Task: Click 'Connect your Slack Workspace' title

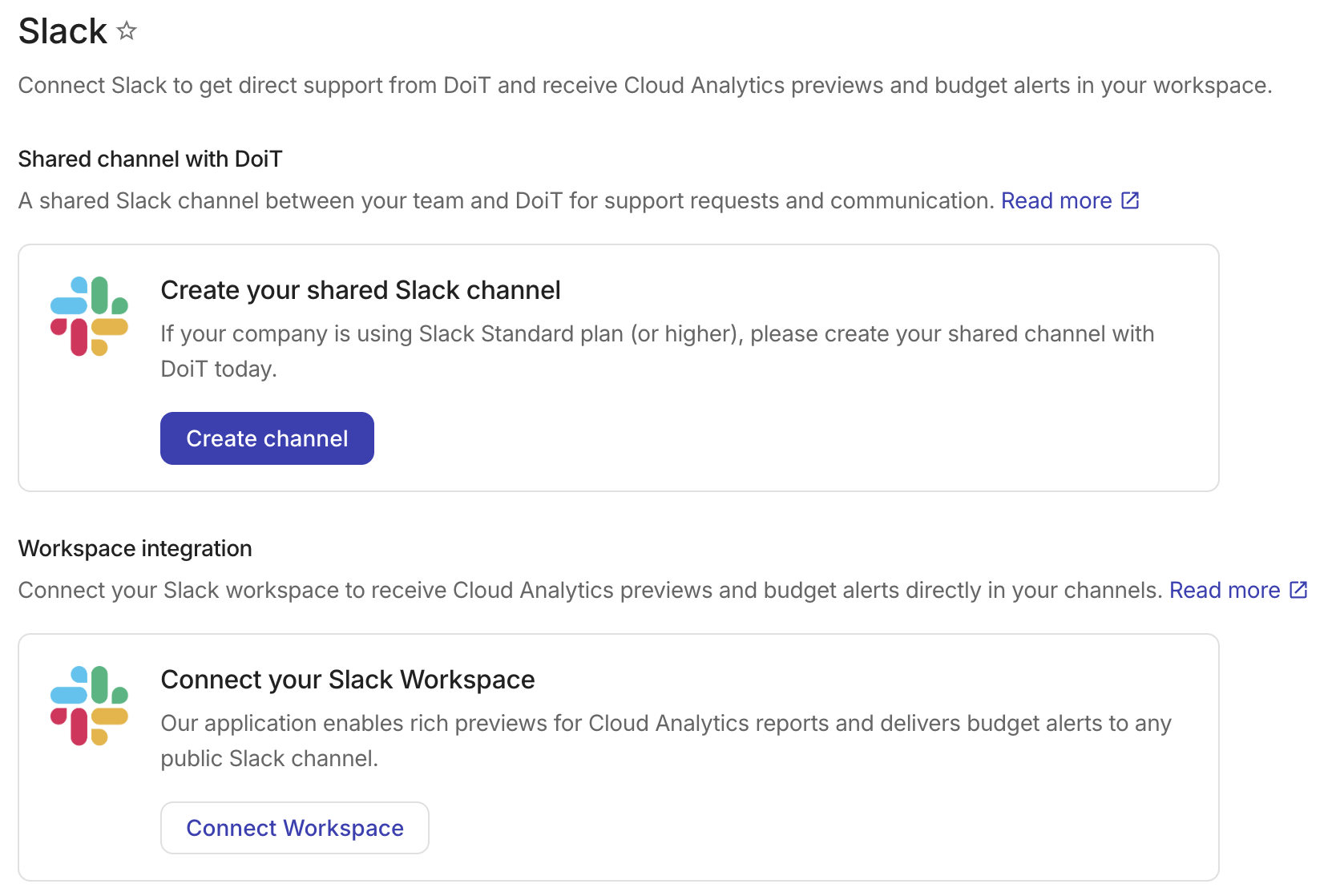Action: (x=348, y=680)
